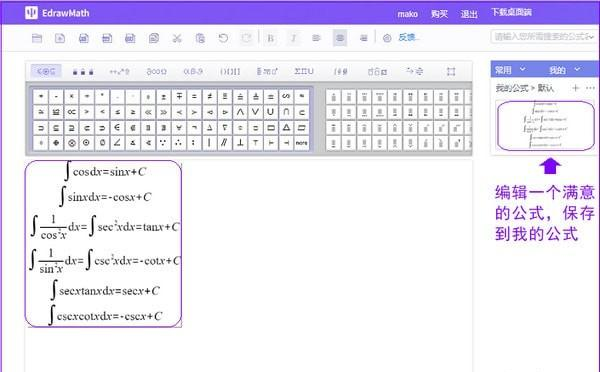Screen dimensions: 600x372
Task: Open the brackets category tab
Action: (230, 71)
